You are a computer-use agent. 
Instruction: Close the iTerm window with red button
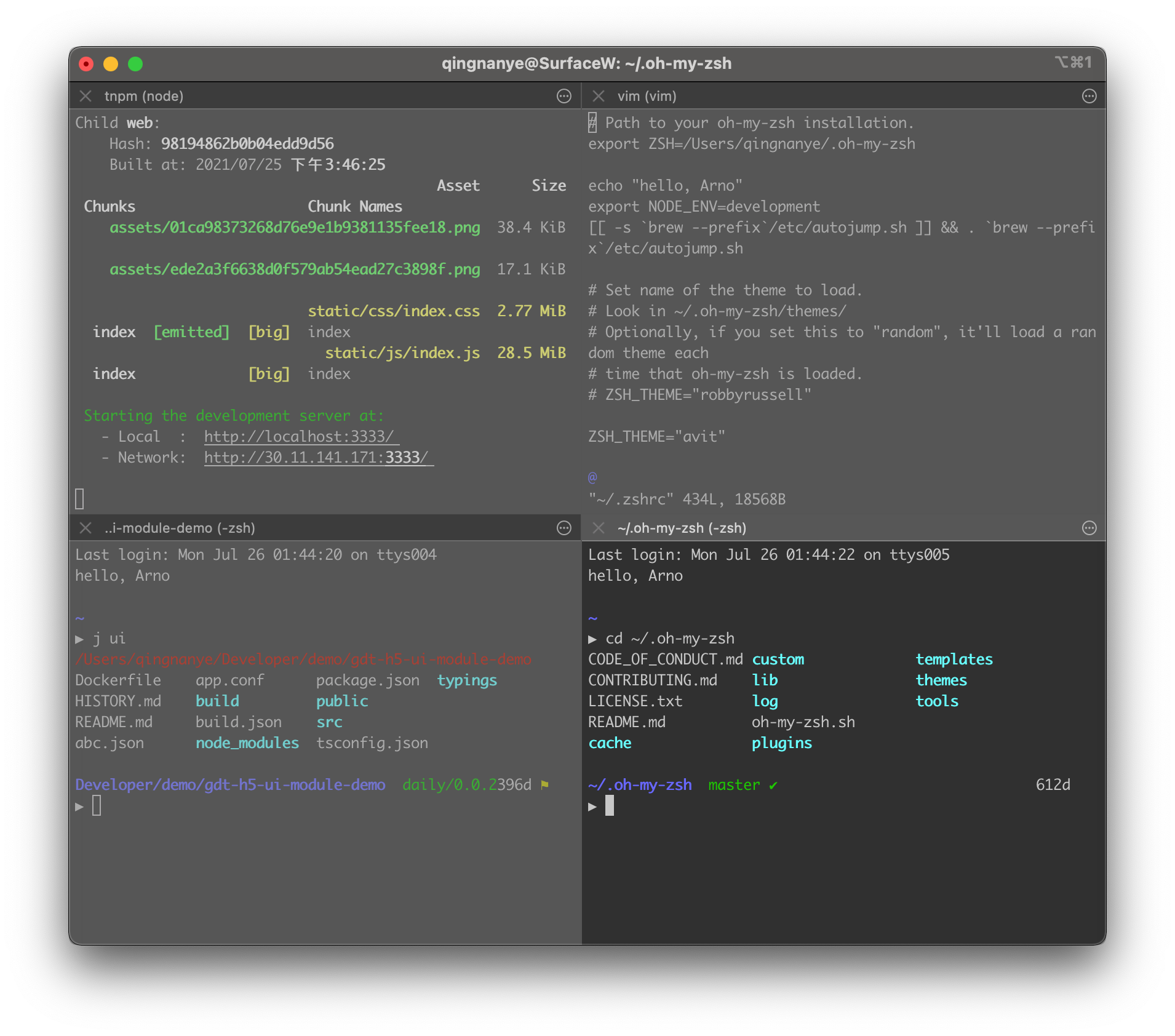click(x=87, y=64)
